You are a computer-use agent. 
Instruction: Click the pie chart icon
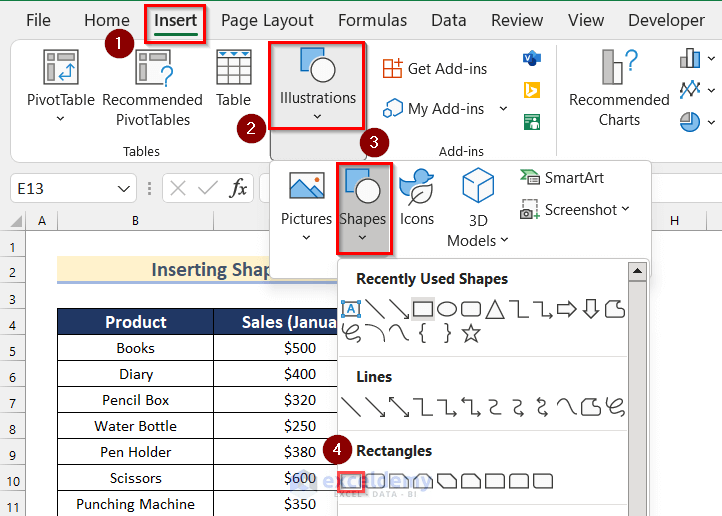click(x=690, y=122)
